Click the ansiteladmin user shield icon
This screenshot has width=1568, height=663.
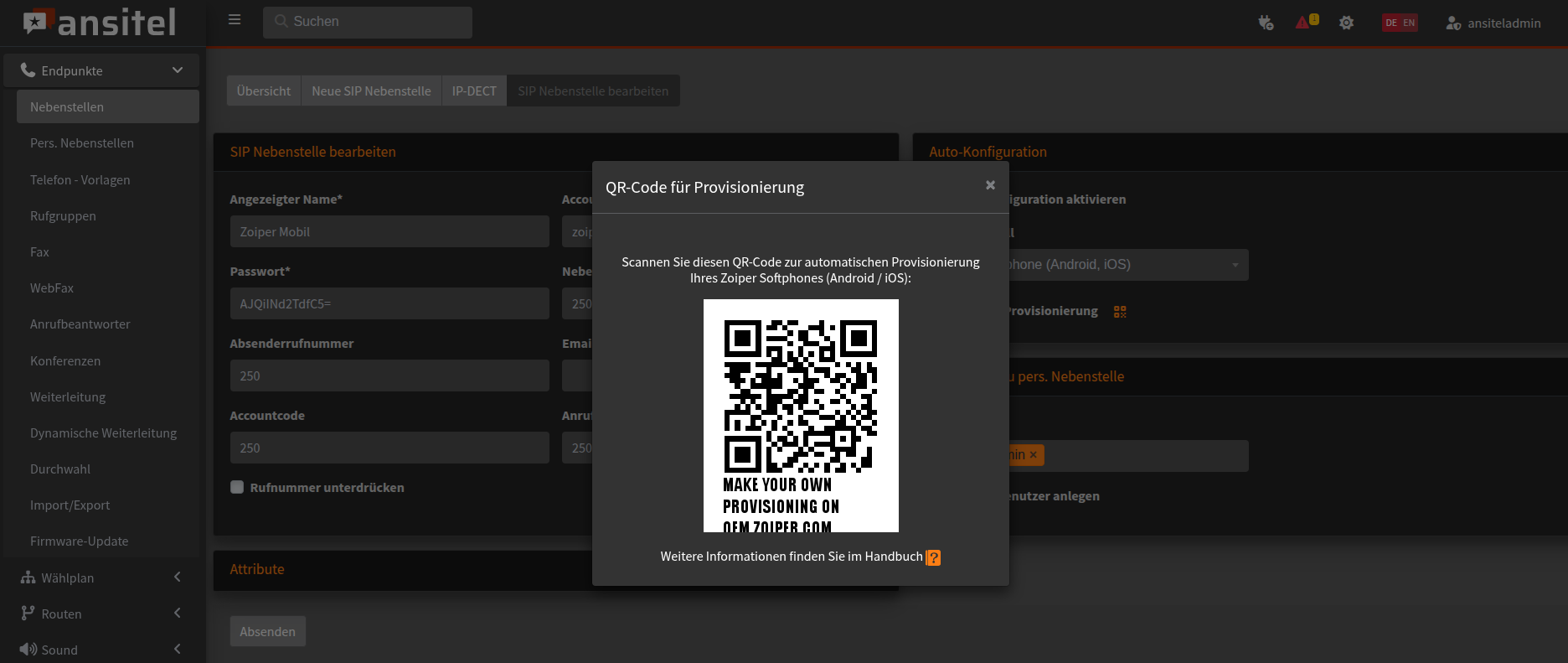(1453, 23)
